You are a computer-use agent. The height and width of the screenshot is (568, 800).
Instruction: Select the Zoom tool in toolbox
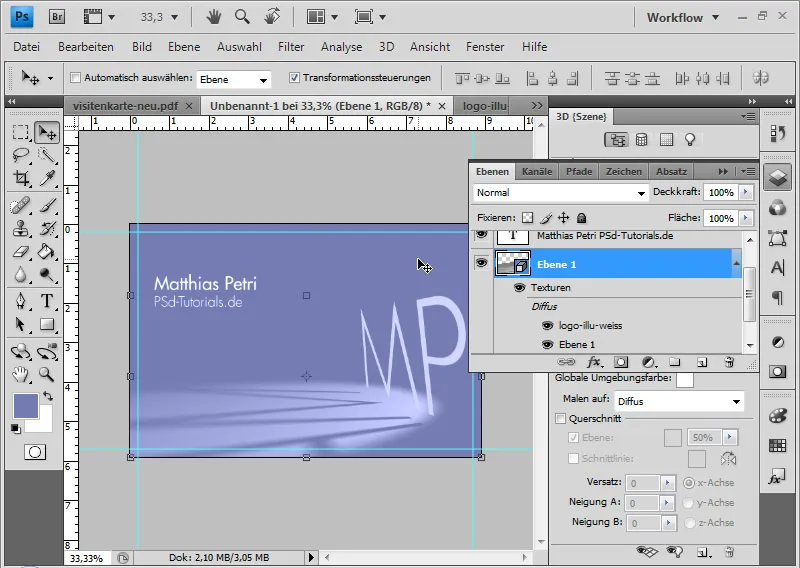pyautogui.click(x=47, y=375)
